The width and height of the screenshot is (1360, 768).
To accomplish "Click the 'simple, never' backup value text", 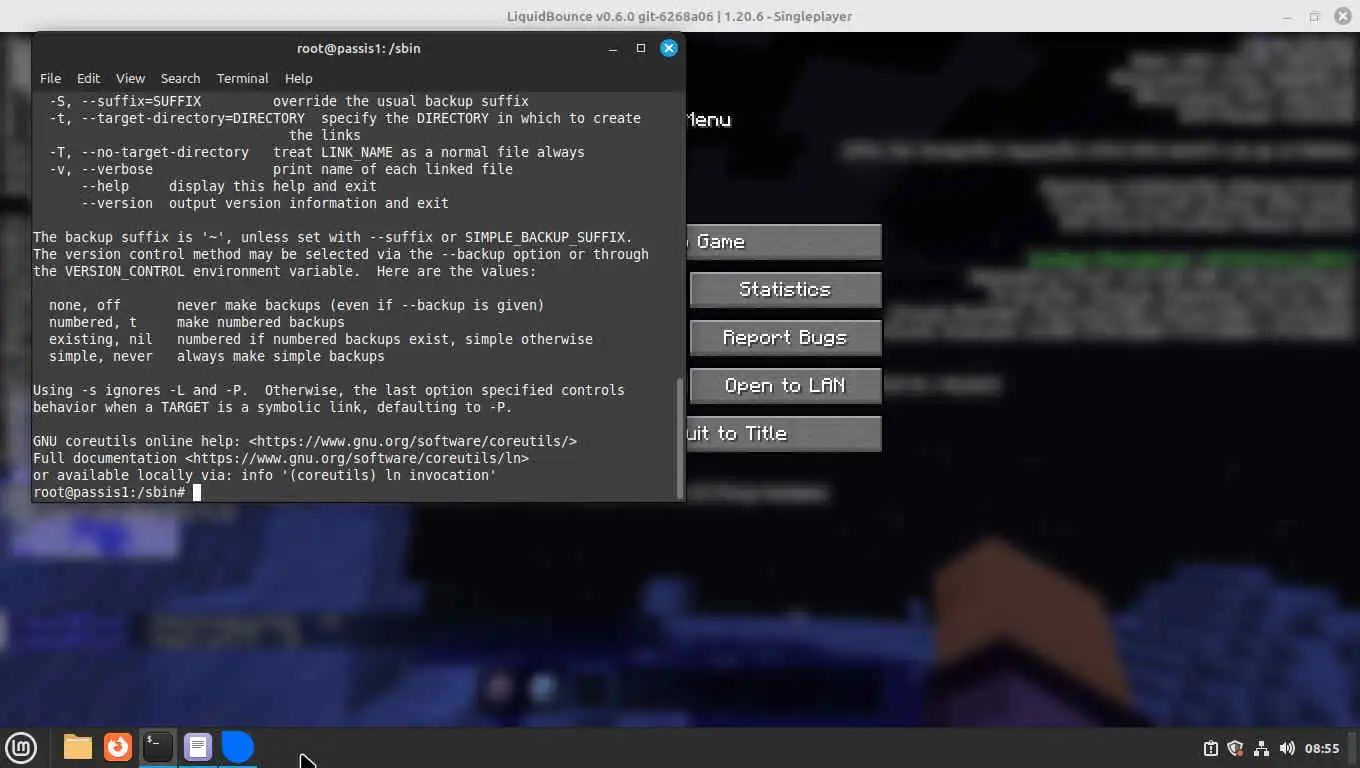I will (101, 356).
